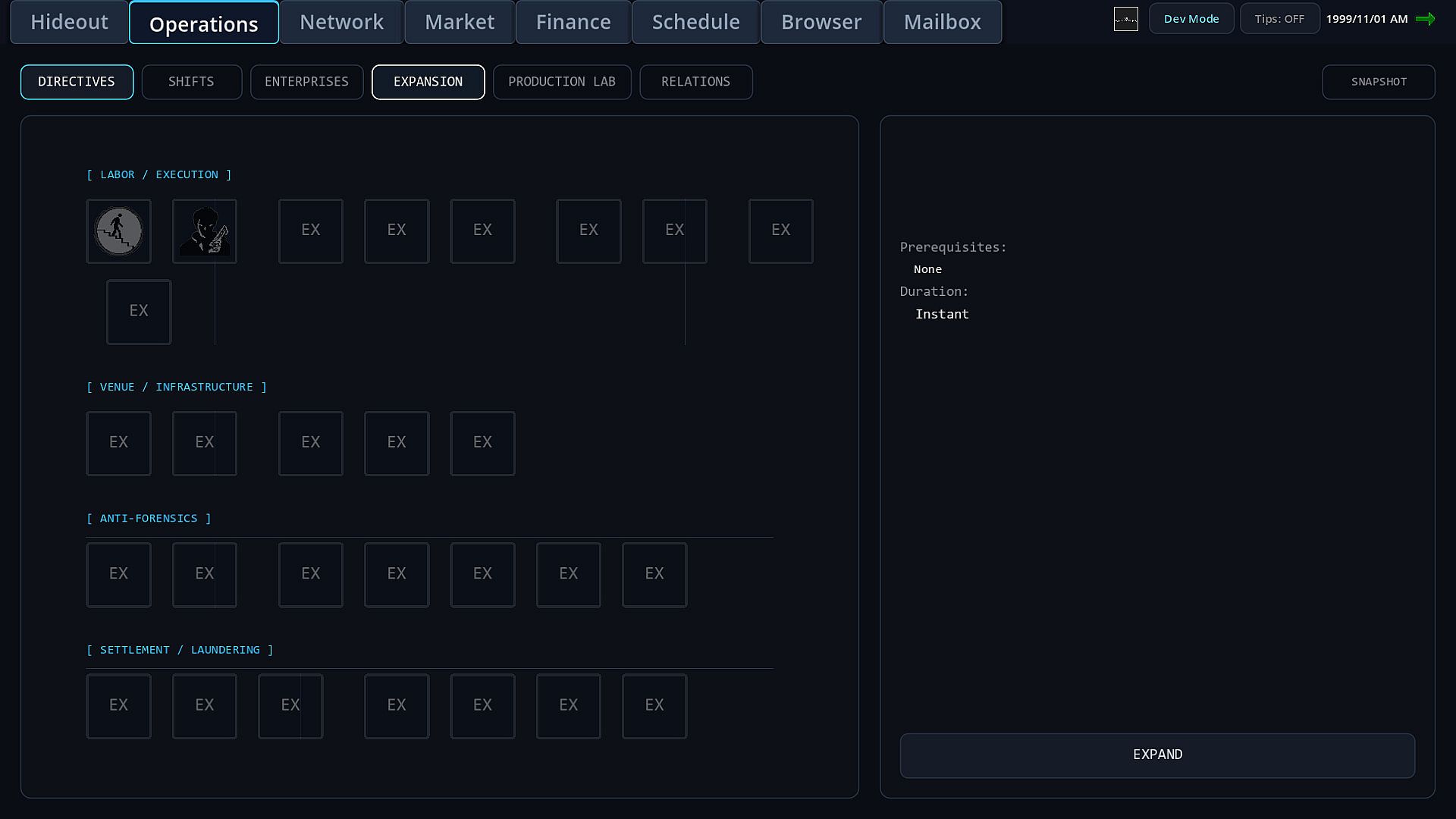
Task: Open the Enterprises sub-tab
Action: (306, 82)
